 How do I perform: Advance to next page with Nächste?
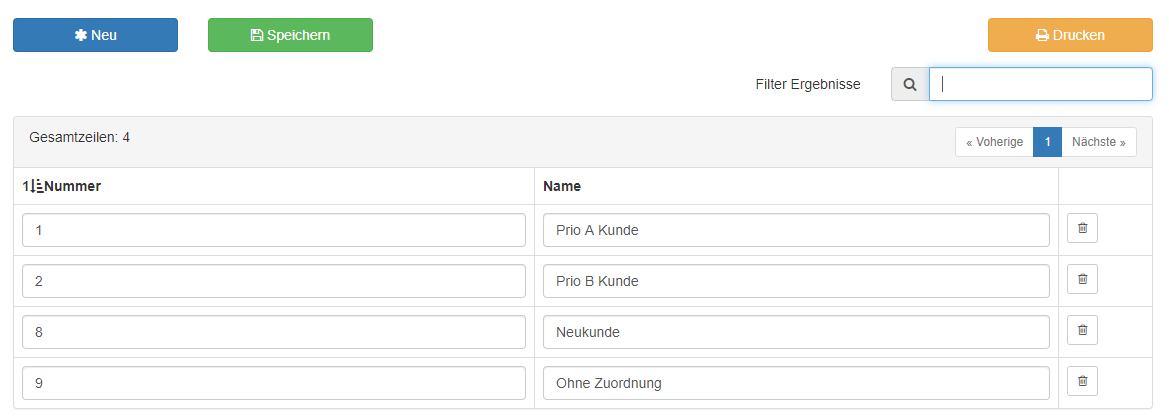tap(1099, 142)
